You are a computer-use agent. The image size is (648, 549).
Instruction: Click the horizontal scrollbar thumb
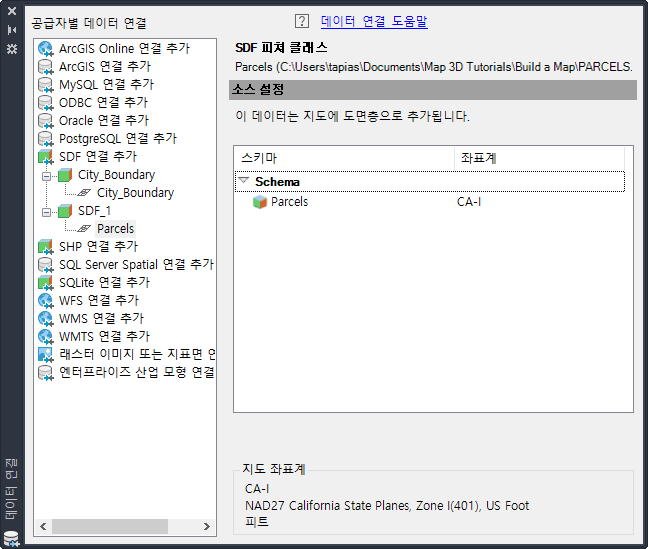point(110,527)
